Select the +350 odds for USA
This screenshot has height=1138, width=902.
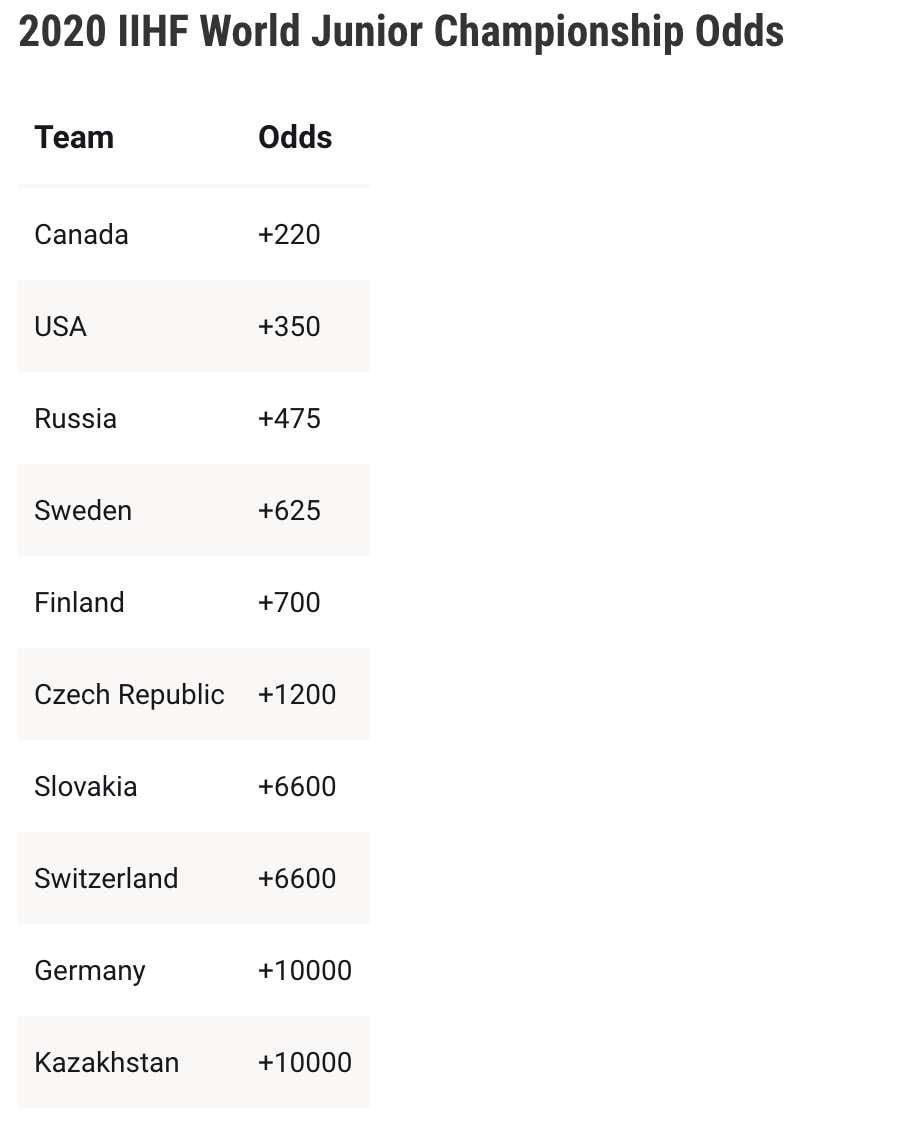click(x=289, y=327)
